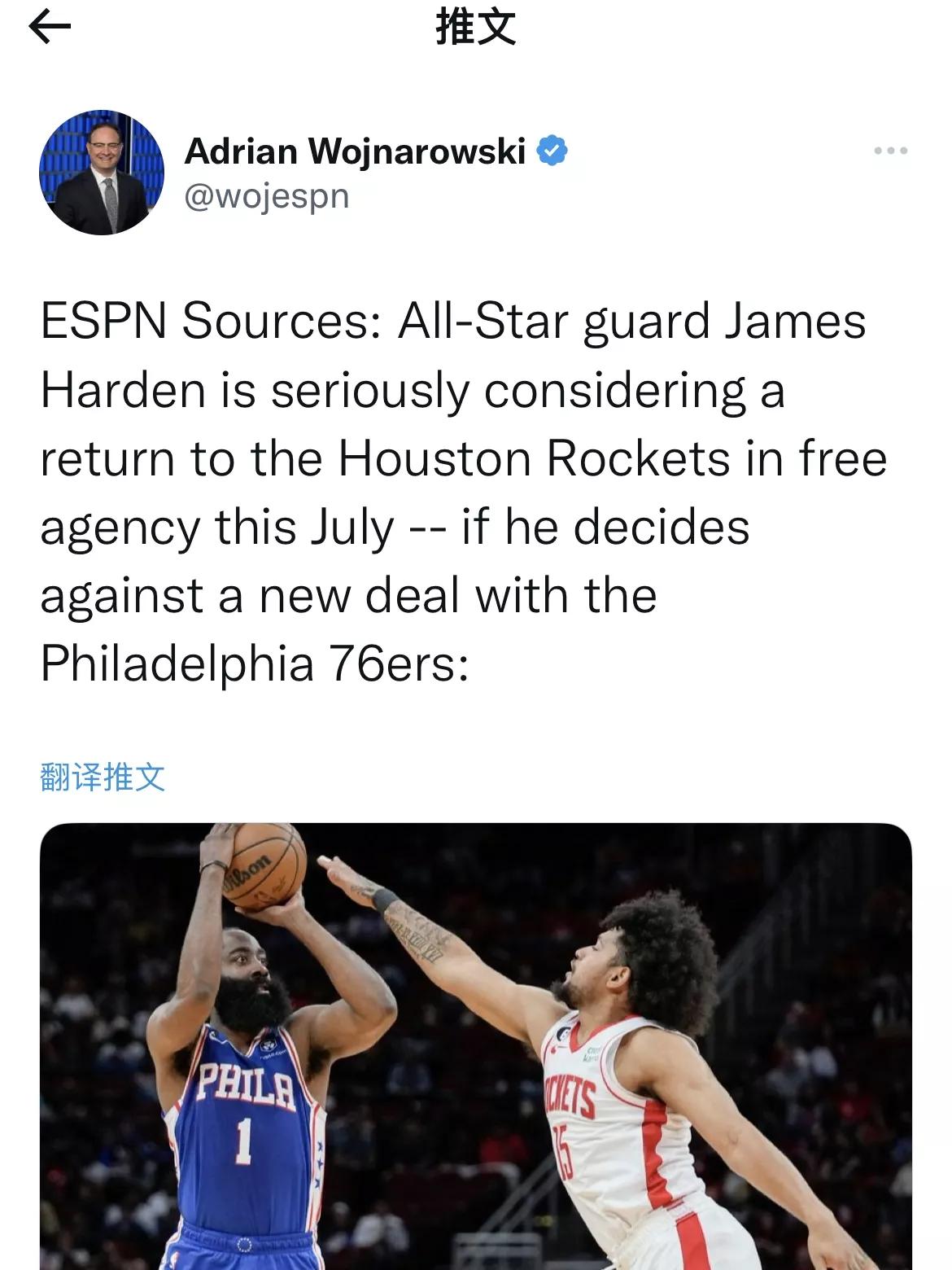Viewport: 952px width, 1270px height.
Task: Select the Houston Rockets text in the tweet
Action: click(533, 458)
